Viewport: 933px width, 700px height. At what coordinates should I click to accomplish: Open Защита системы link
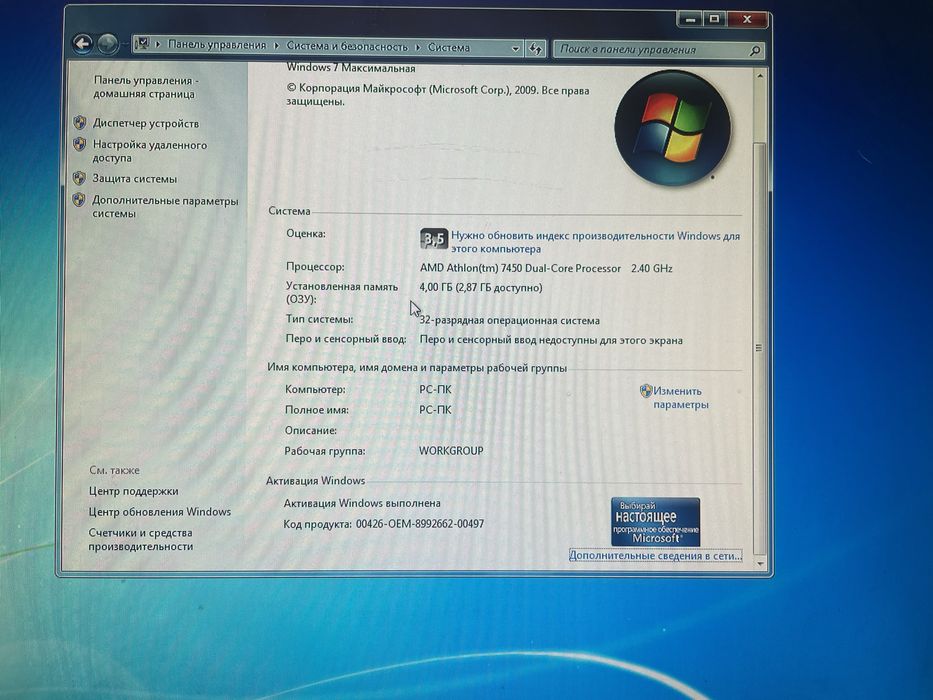(134, 179)
